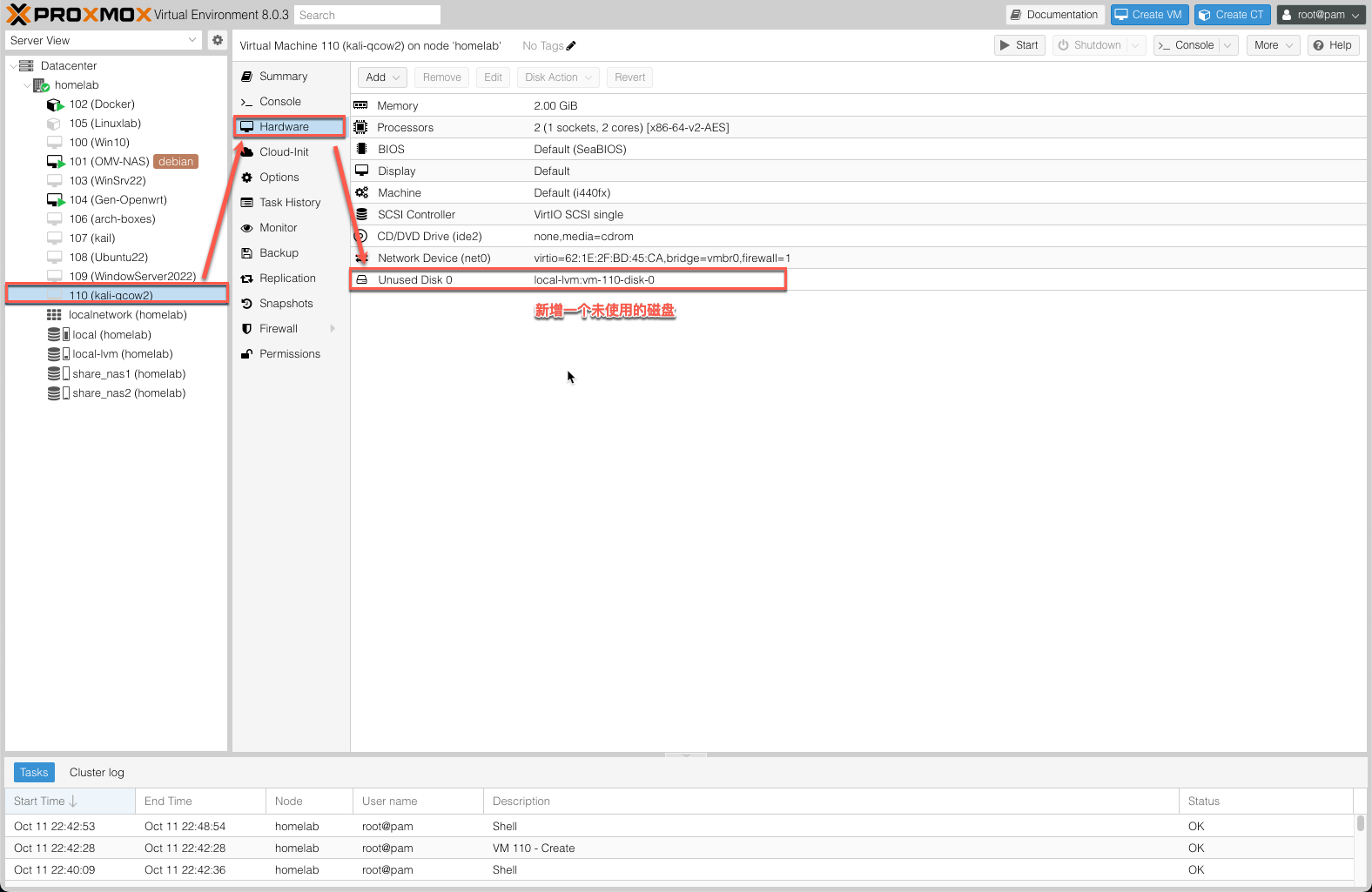Image resolution: width=1372 pixels, height=892 pixels.
Task: Click the Processors chip icon
Action: coord(360,127)
